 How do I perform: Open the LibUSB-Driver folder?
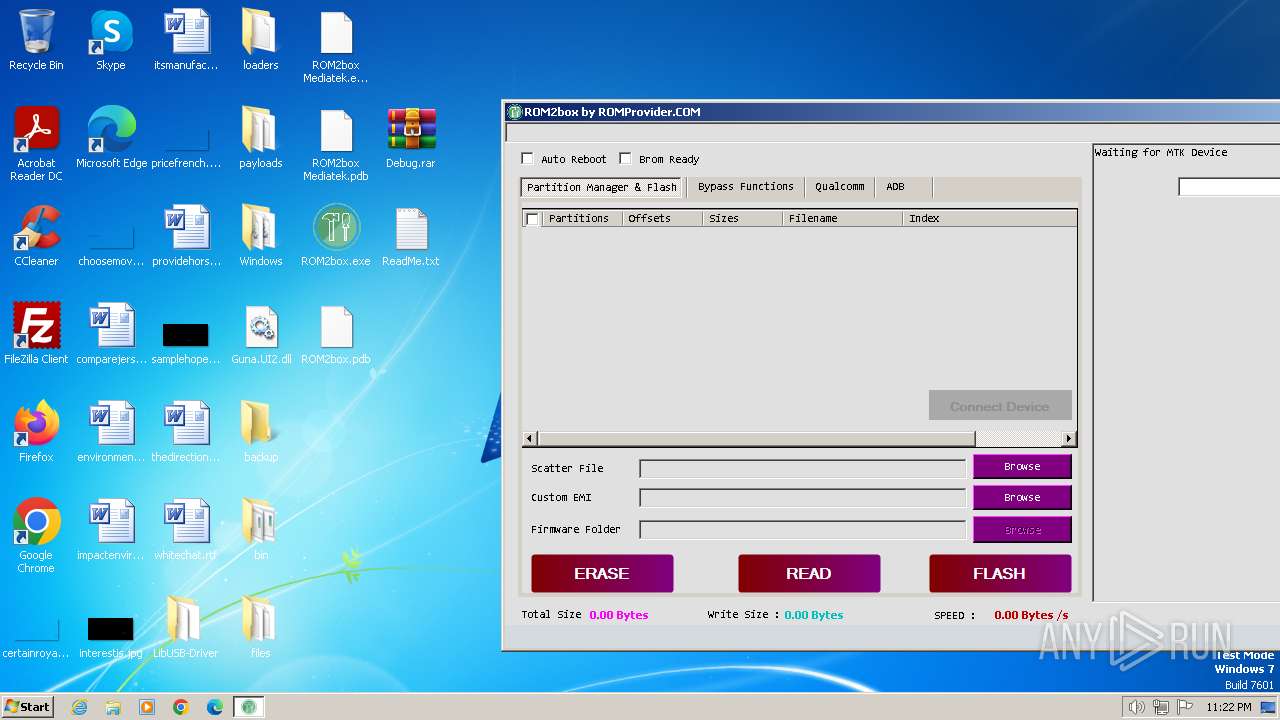pos(185,628)
